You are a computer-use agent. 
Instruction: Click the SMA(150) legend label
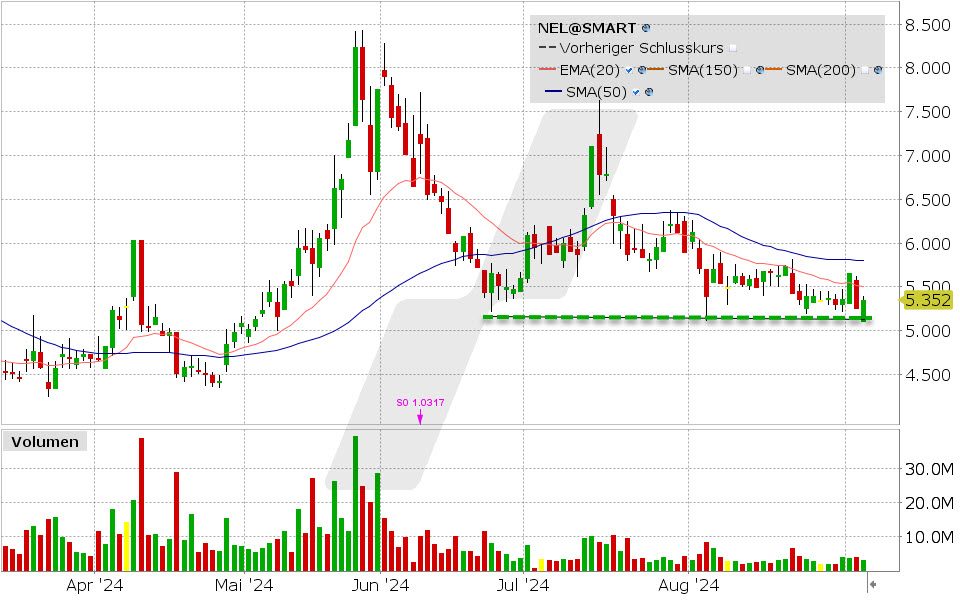coord(703,70)
